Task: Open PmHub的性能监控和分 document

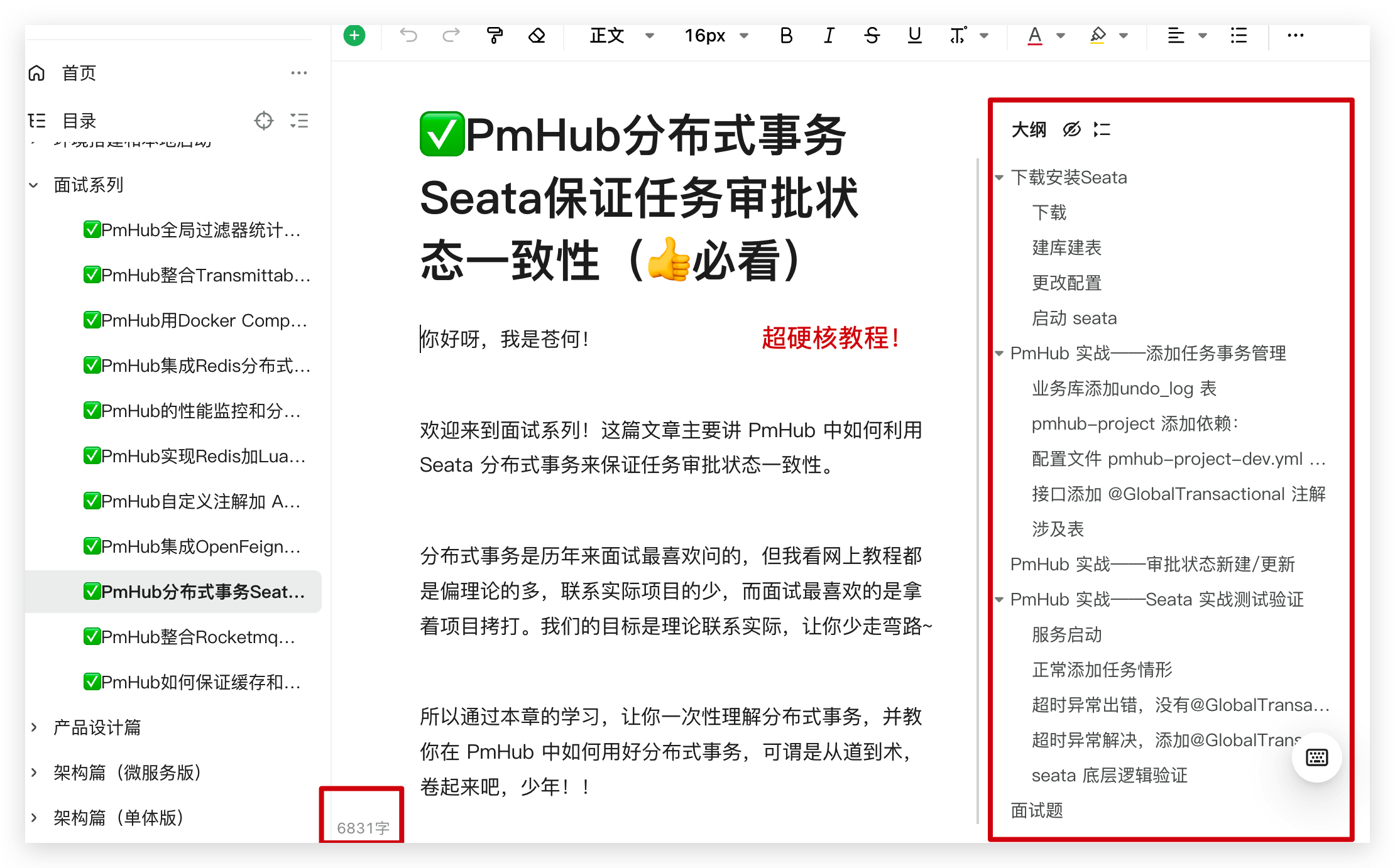Action: point(192,411)
